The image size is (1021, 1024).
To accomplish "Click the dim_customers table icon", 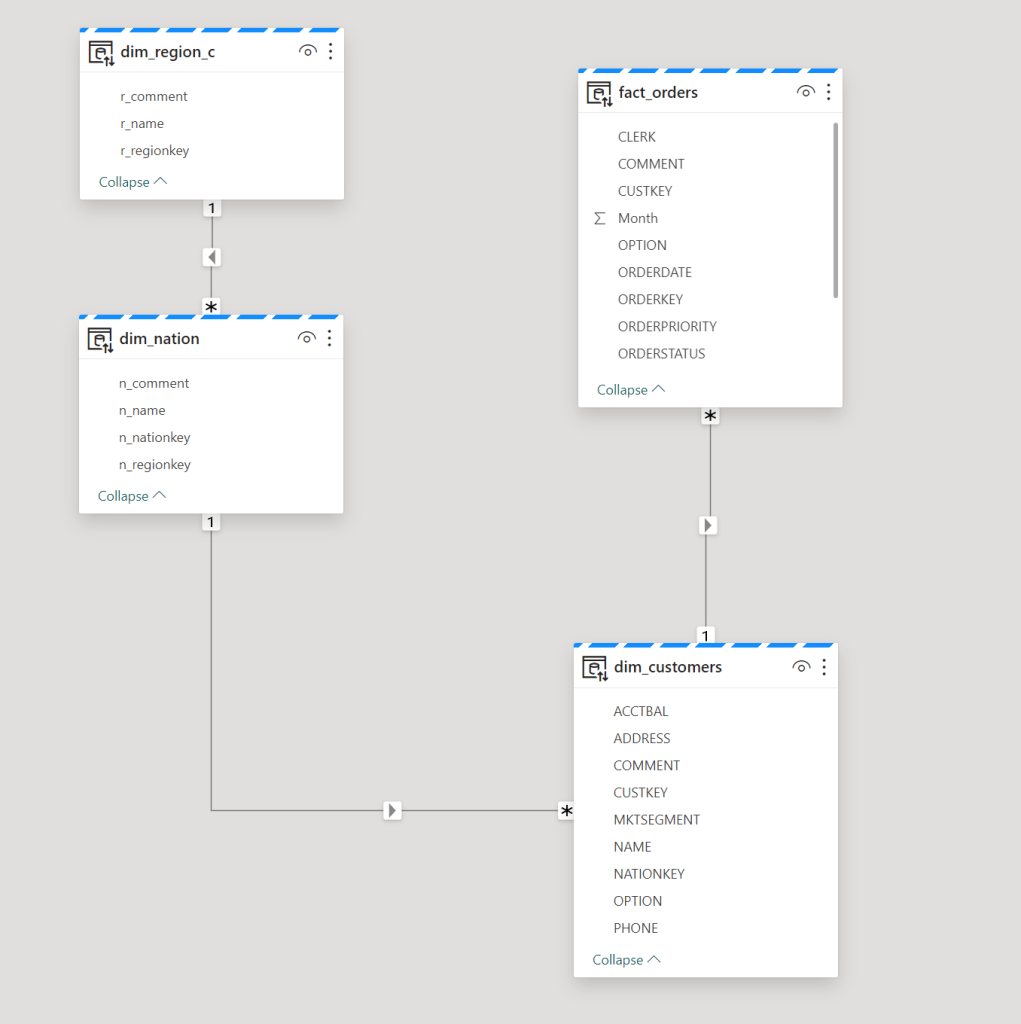I will click(x=595, y=668).
